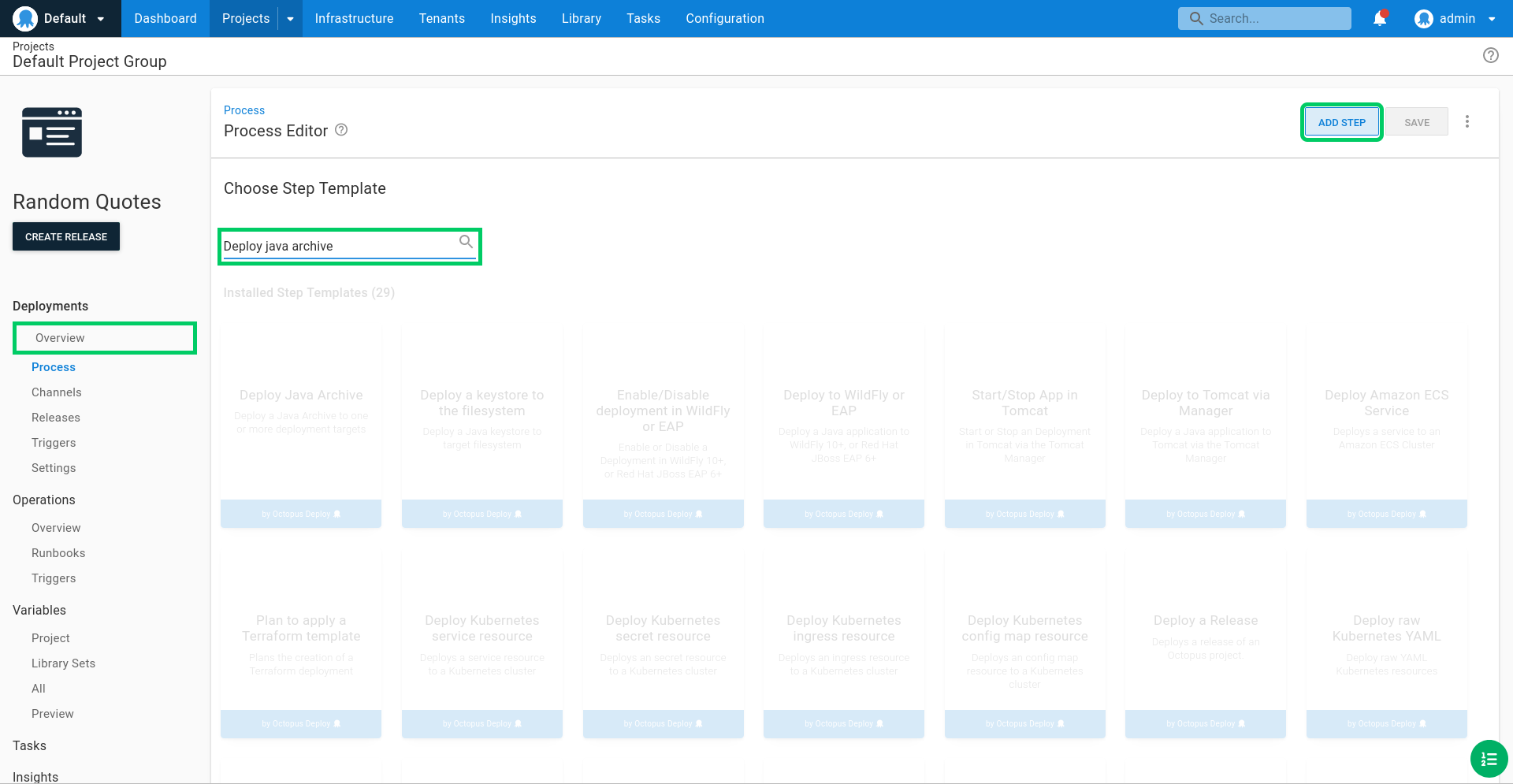This screenshot has width=1513, height=784.
Task: Open Project variables
Action: [50, 638]
